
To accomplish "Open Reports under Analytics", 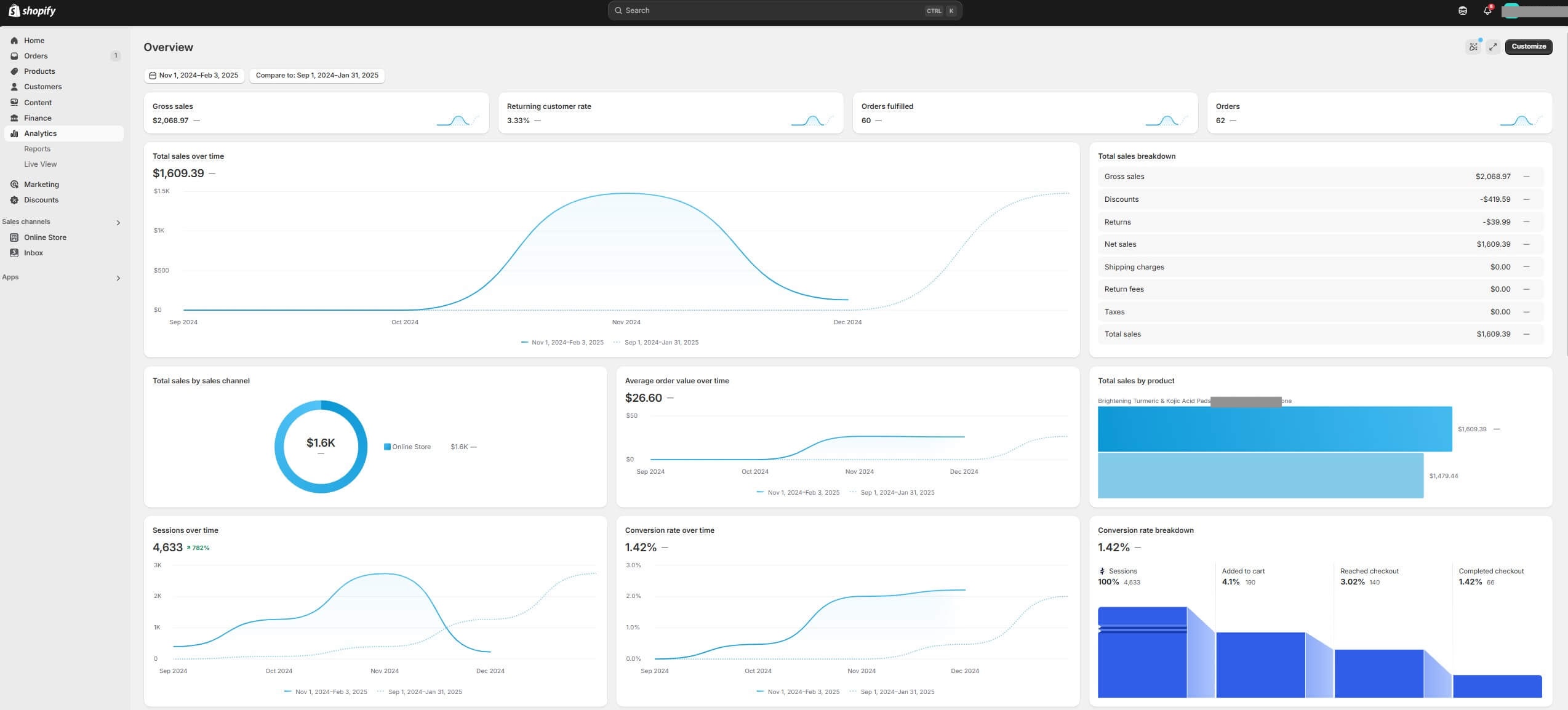I will tap(37, 149).
